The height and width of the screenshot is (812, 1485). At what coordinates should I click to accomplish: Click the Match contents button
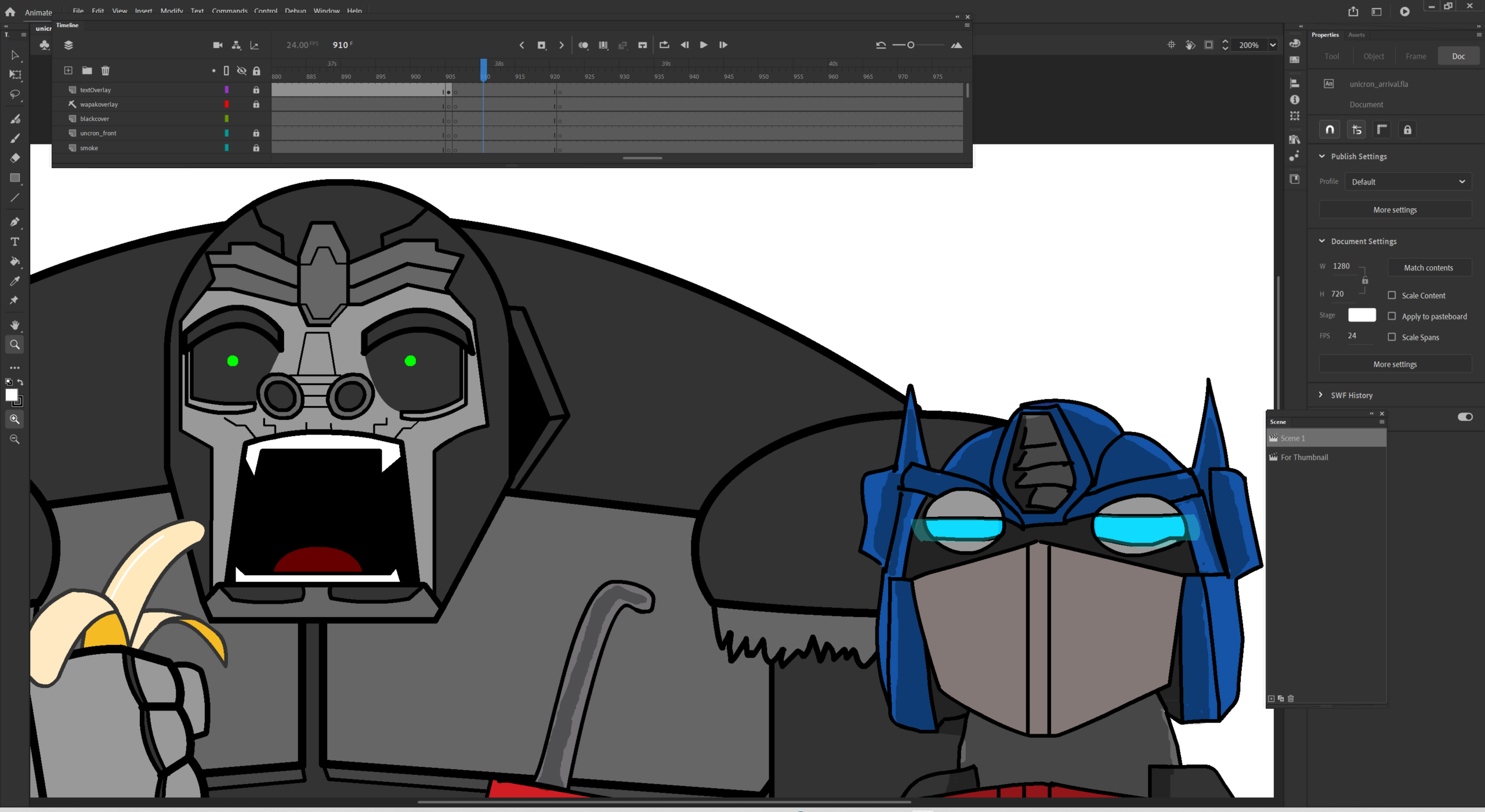tap(1429, 268)
